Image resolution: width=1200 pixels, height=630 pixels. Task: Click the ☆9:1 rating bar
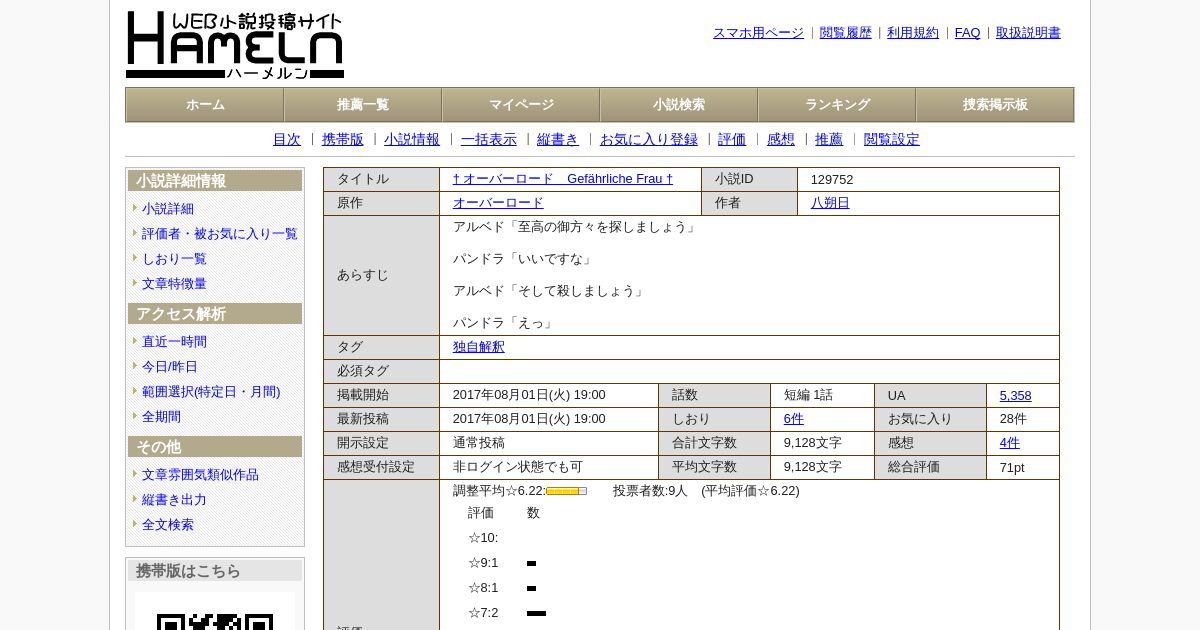click(x=531, y=564)
